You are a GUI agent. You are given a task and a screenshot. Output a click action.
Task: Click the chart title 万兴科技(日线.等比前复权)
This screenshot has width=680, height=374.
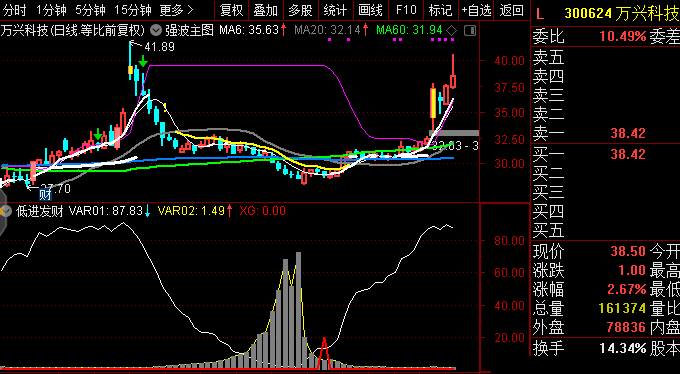(72, 31)
